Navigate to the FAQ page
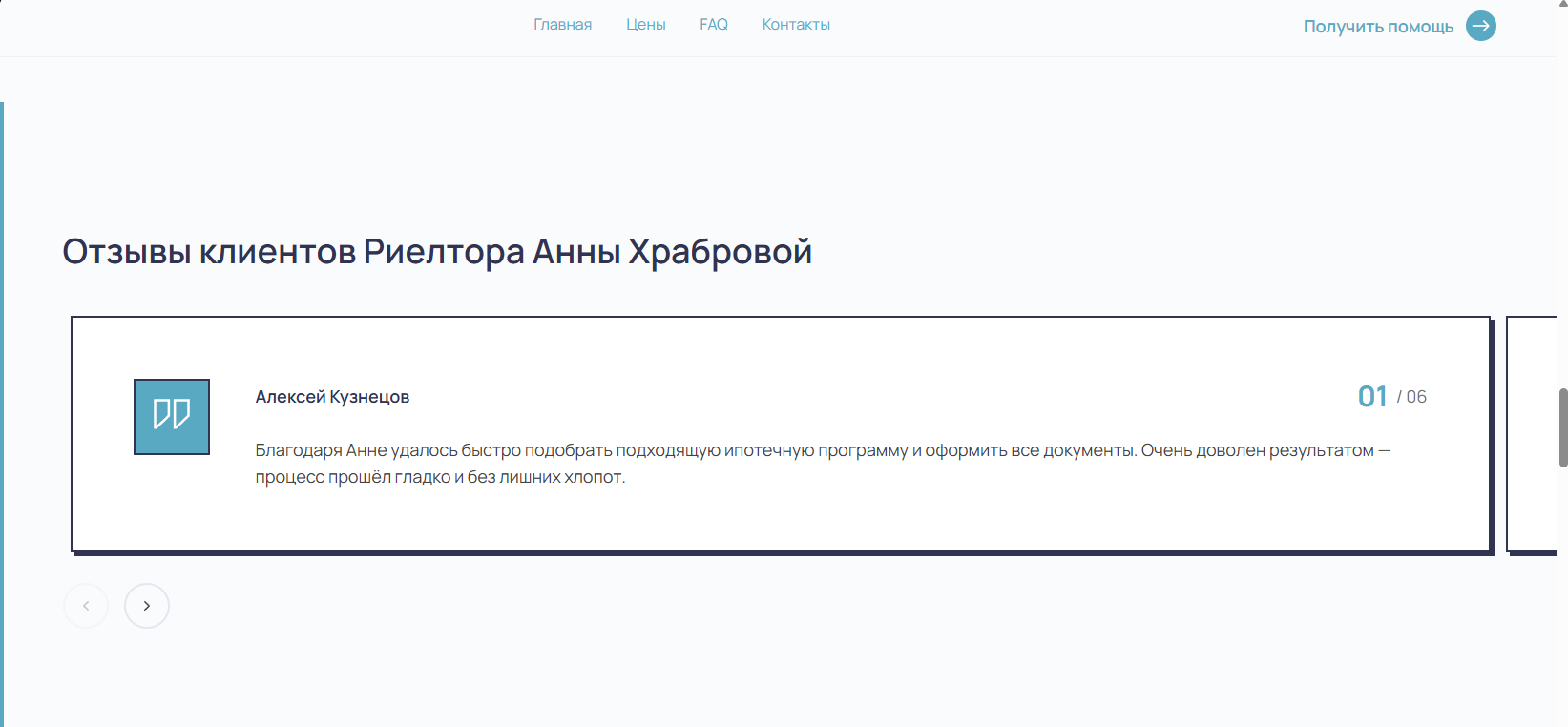The width and height of the screenshot is (1568, 727). pos(713,25)
